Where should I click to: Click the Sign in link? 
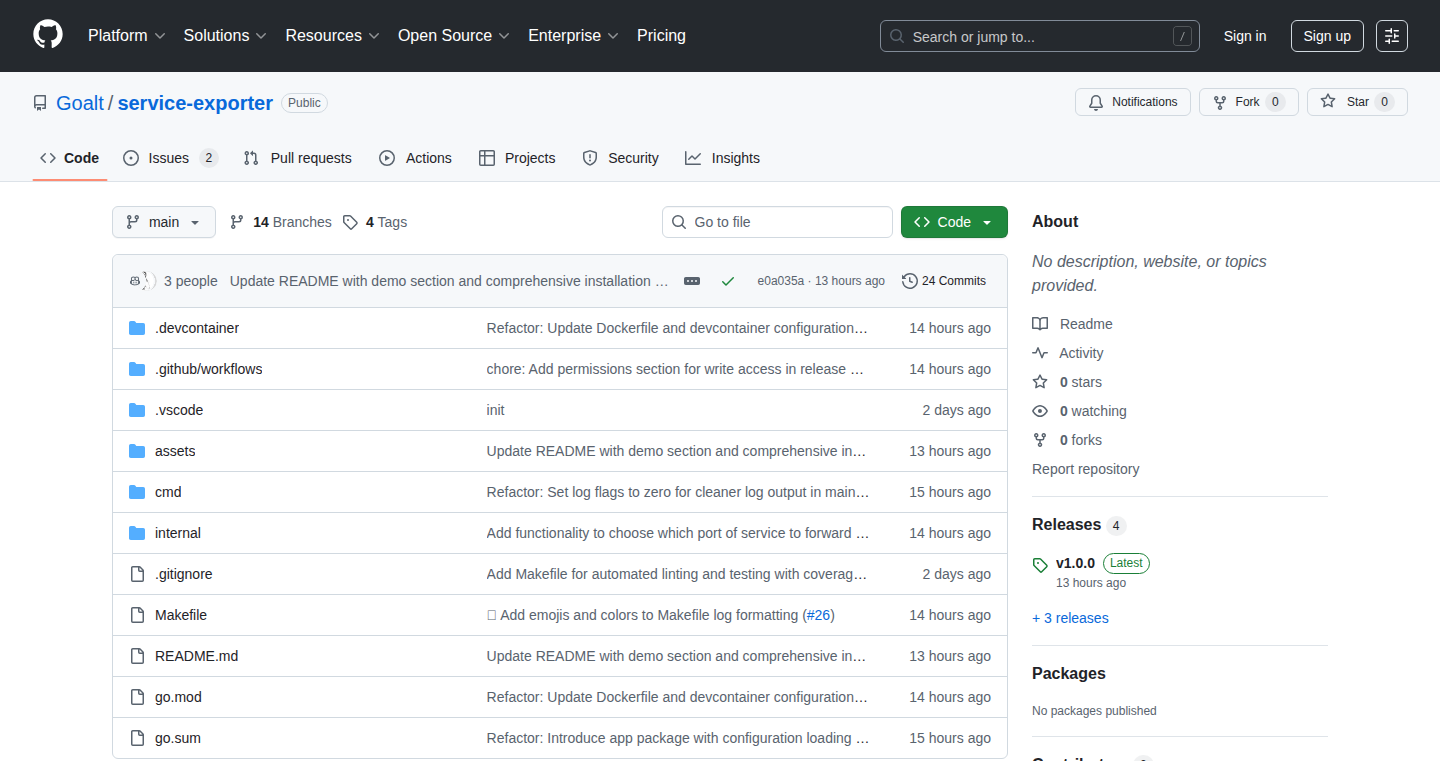(x=1245, y=36)
